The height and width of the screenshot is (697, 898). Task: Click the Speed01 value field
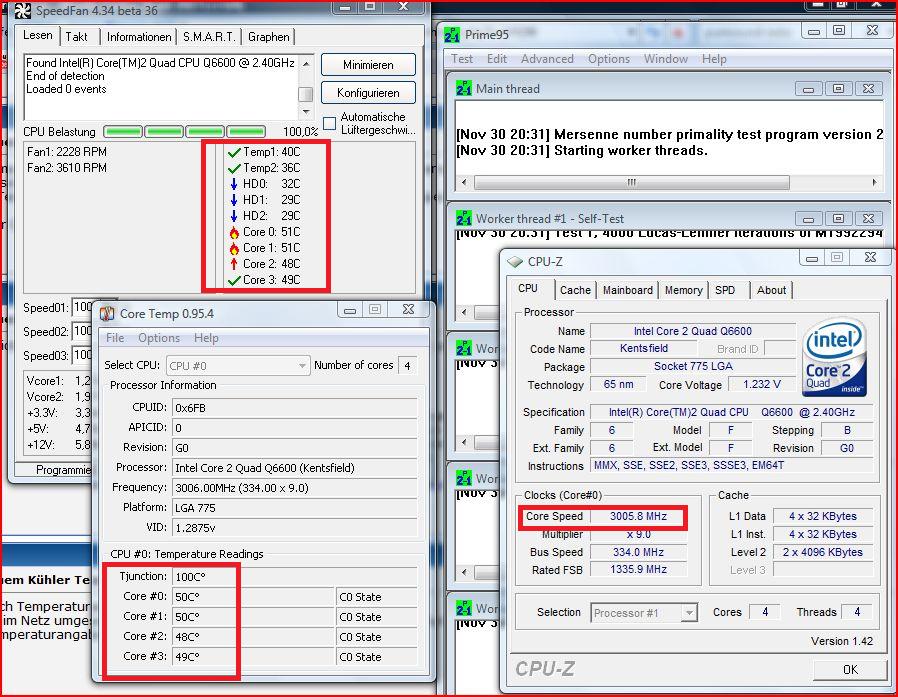coord(82,308)
